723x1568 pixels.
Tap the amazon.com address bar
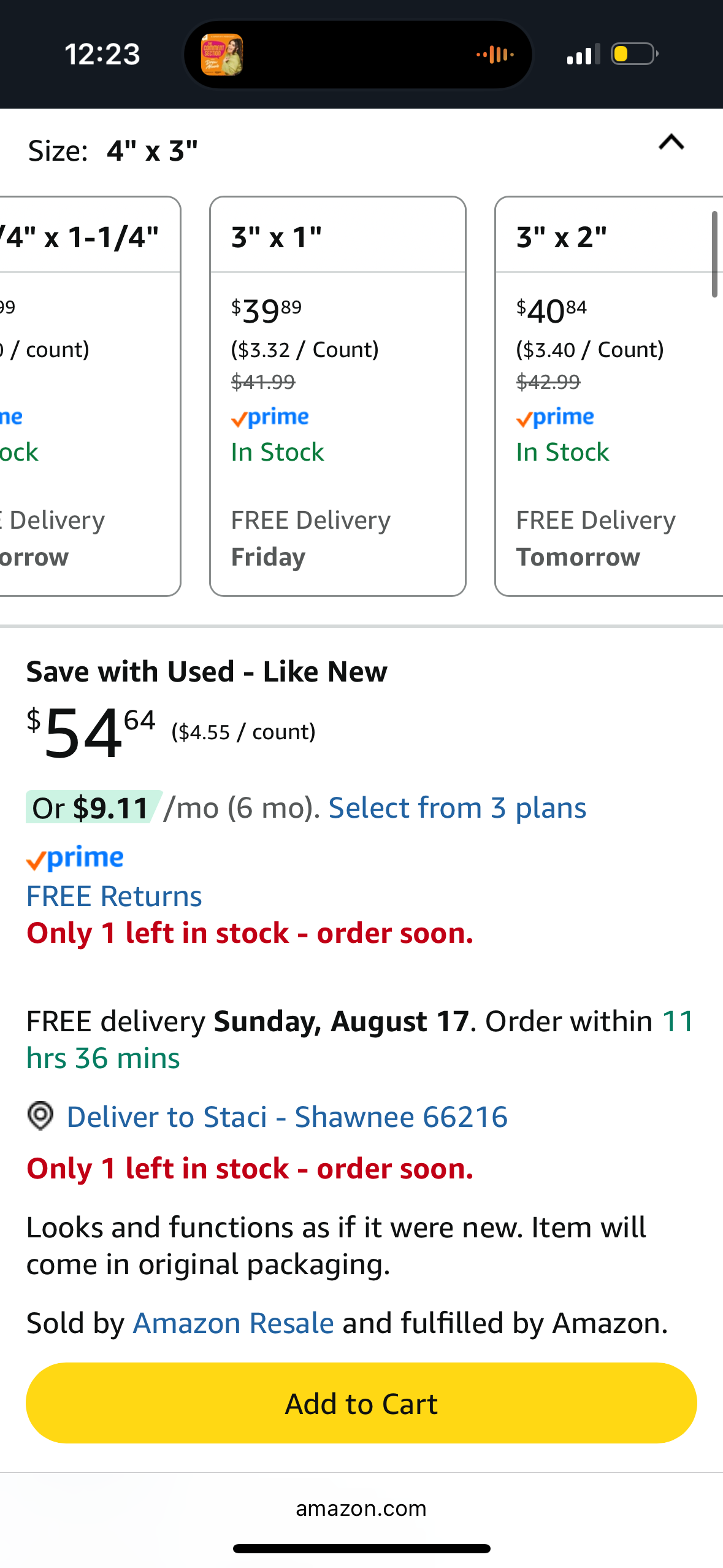[x=361, y=1508]
